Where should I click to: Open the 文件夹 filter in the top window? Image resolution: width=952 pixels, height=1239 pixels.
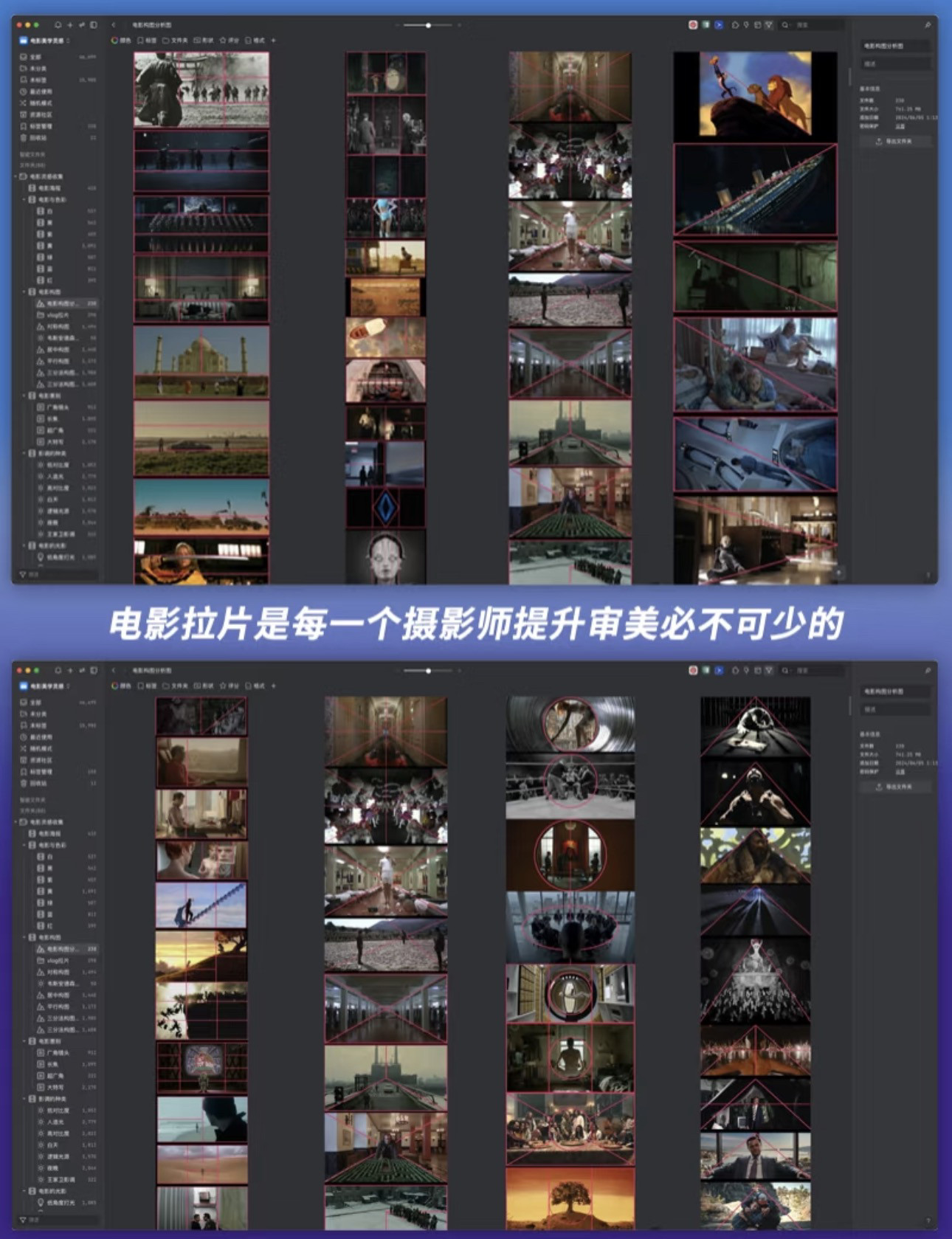pyautogui.click(x=175, y=41)
